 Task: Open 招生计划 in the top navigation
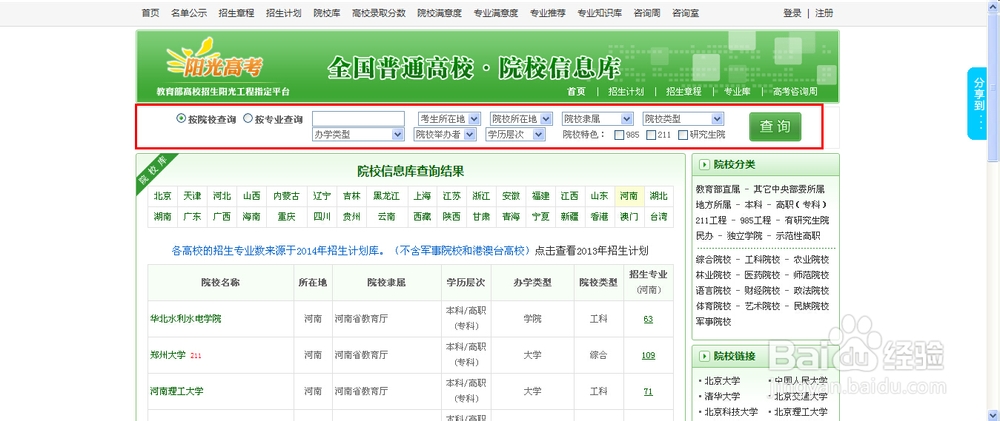coord(284,13)
